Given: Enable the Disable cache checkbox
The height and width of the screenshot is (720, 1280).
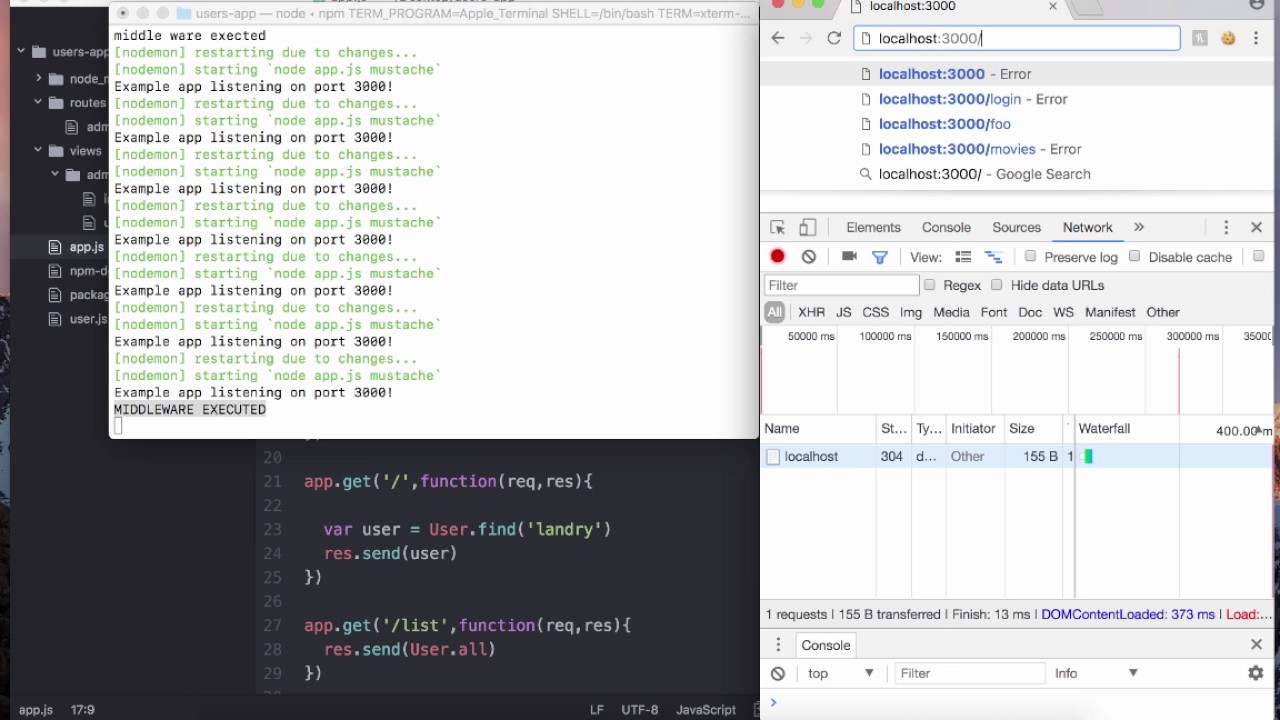Looking at the screenshot, I should (1135, 256).
